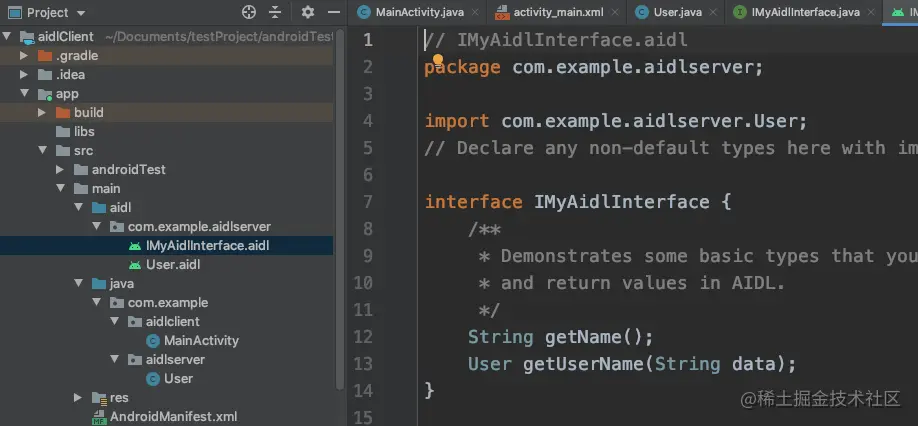Close the User.java tab
Screen dimensions: 918x426
tap(713, 12)
